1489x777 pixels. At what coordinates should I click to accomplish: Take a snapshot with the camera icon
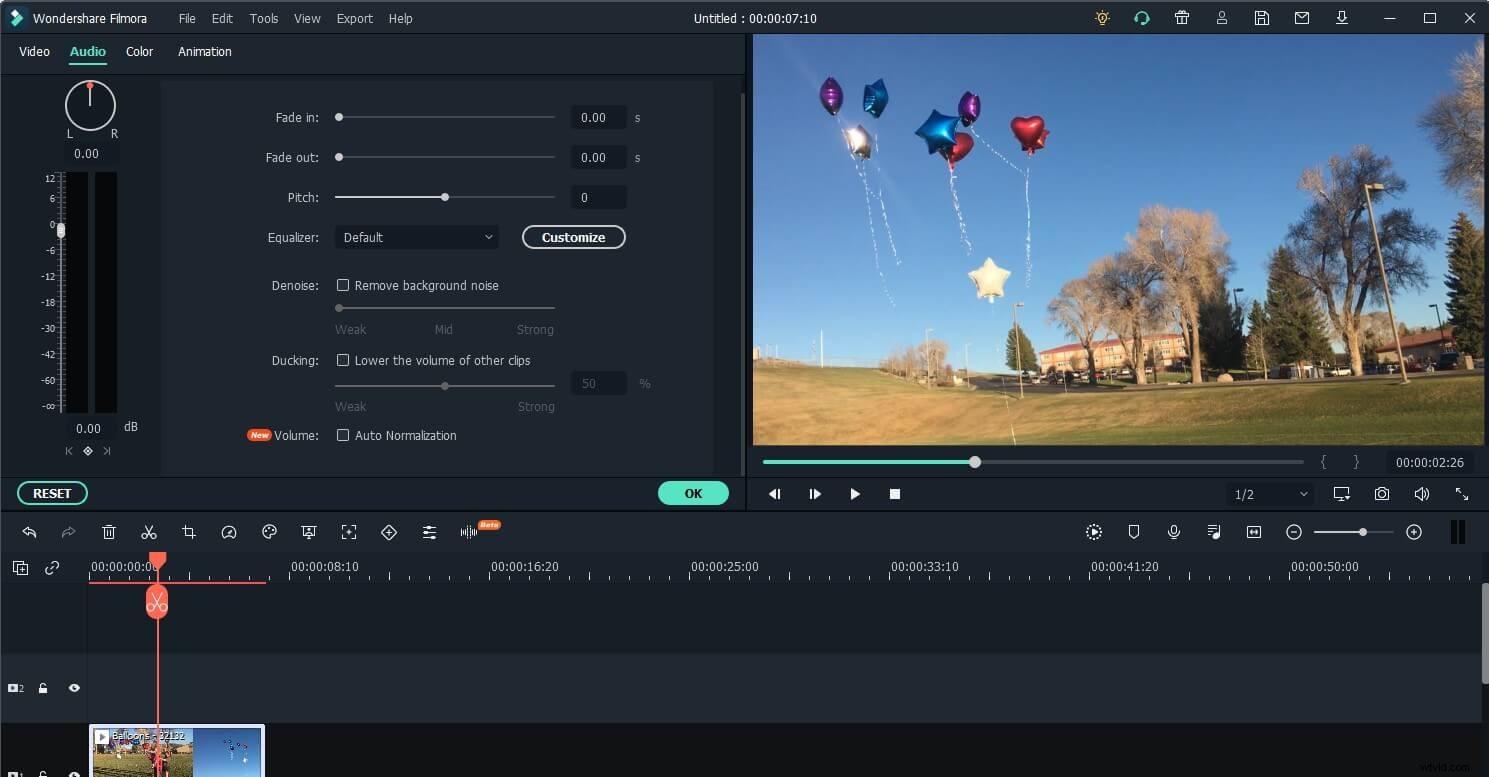tap(1381, 494)
